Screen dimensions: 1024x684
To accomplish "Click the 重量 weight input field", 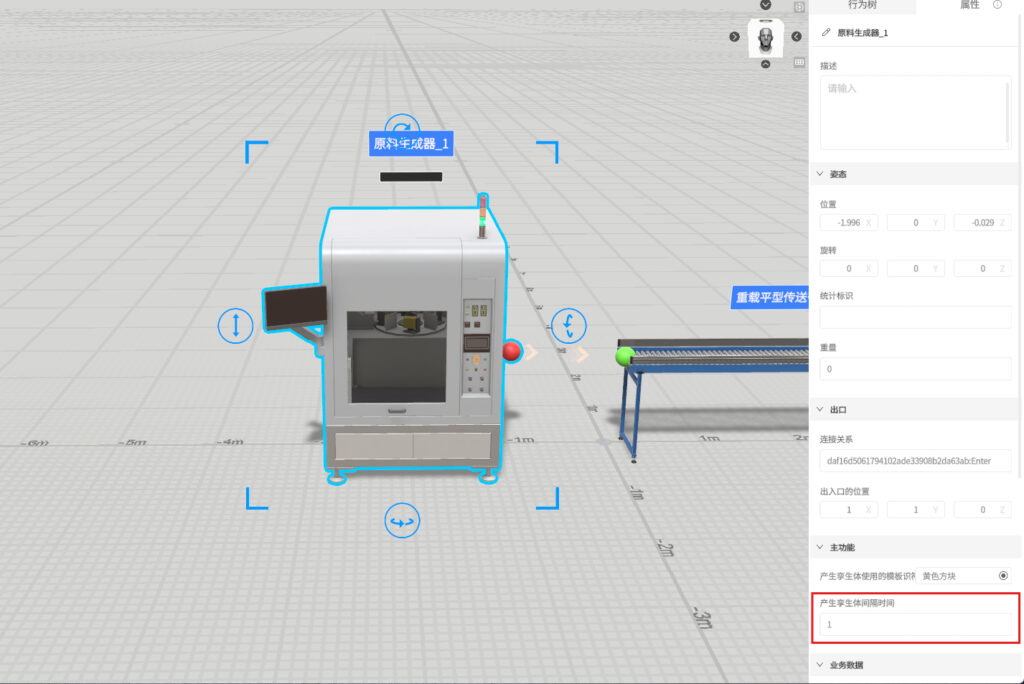I will coord(915,369).
